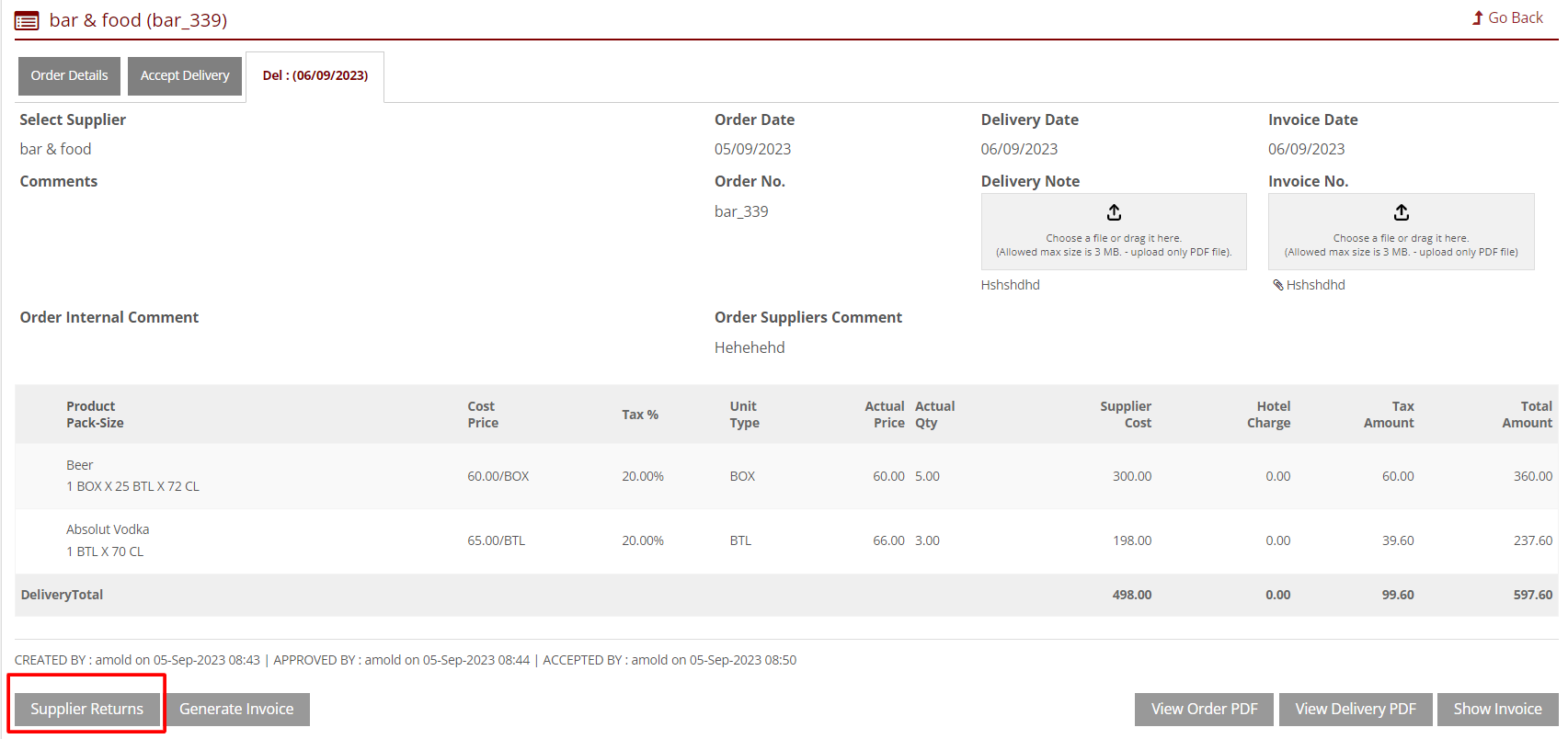Click the upload icon under Delivery Note
The width and height of the screenshot is (1568, 739).
pos(1114,212)
